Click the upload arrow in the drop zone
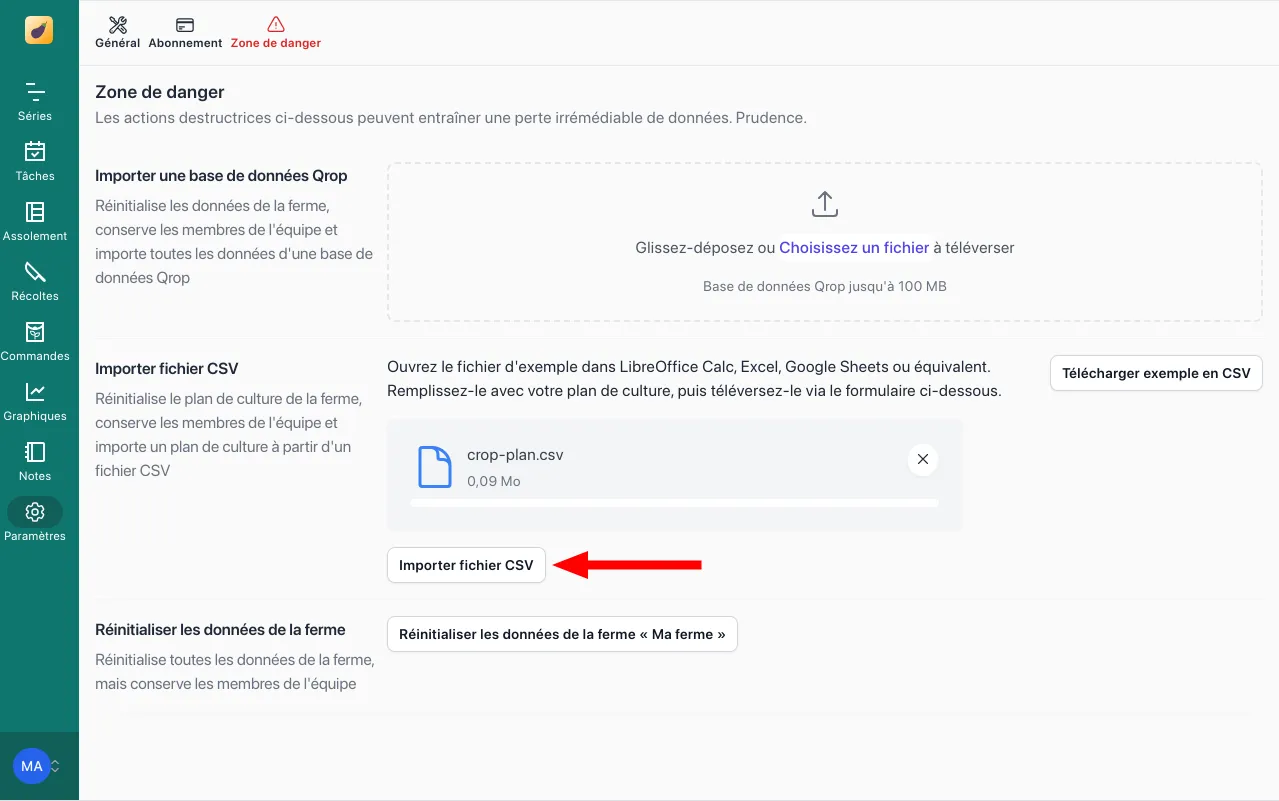The height and width of the screenshot is (801, 1279). pyautogui.click(x=824, y=203)
